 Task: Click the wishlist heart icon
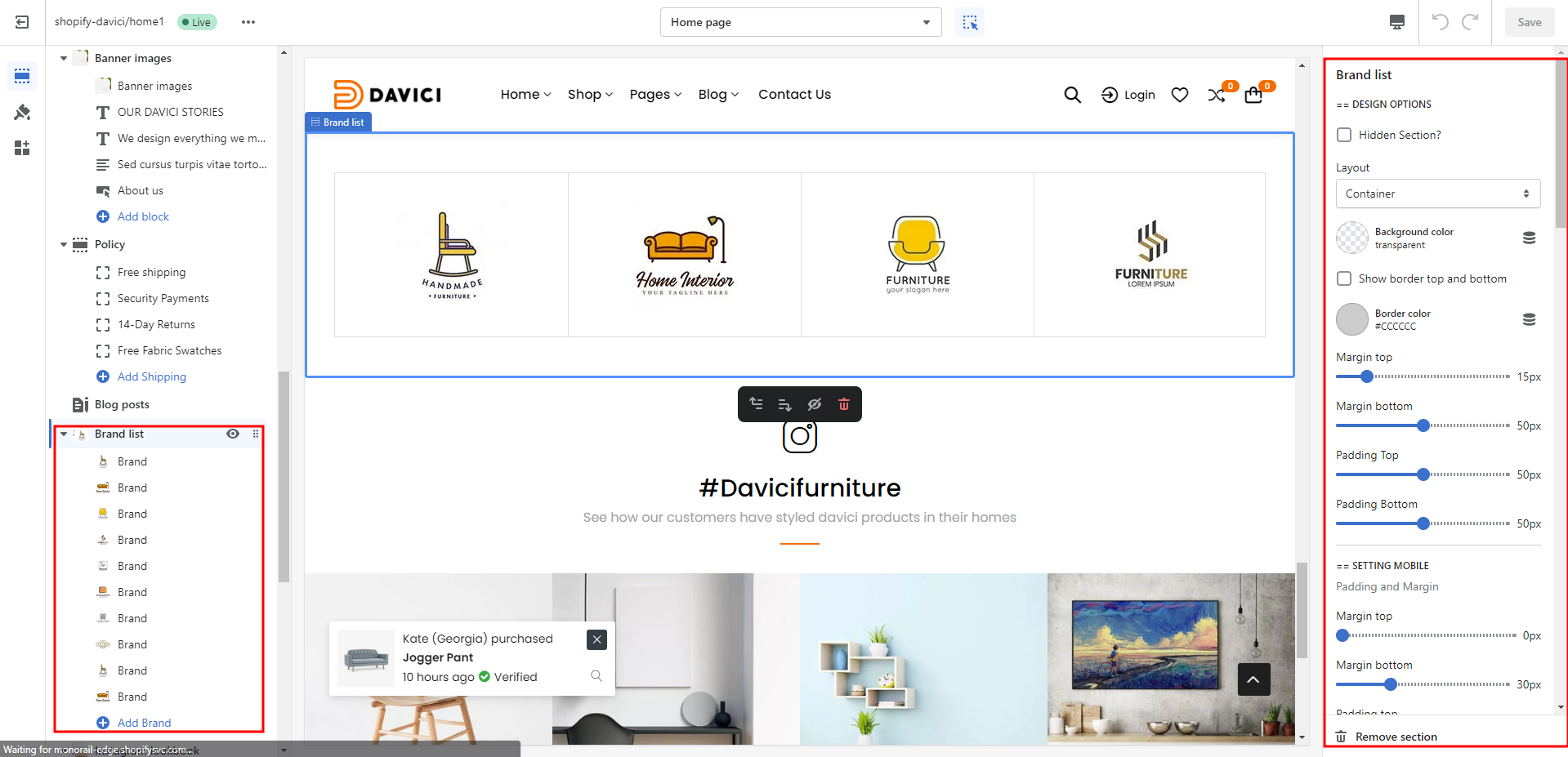click(1179, 95)
